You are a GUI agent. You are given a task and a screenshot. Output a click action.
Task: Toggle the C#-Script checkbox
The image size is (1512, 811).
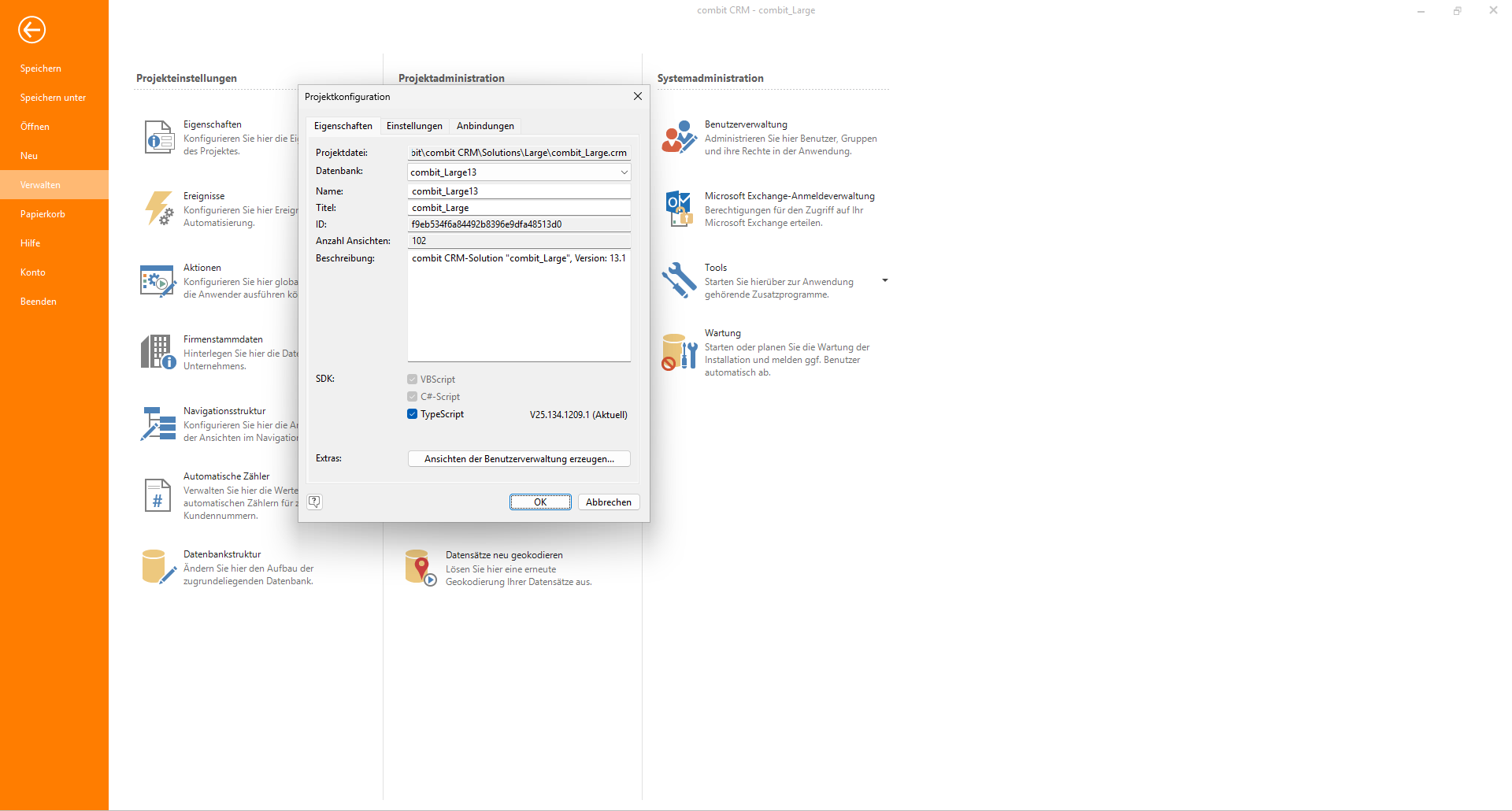pos(412,397)
